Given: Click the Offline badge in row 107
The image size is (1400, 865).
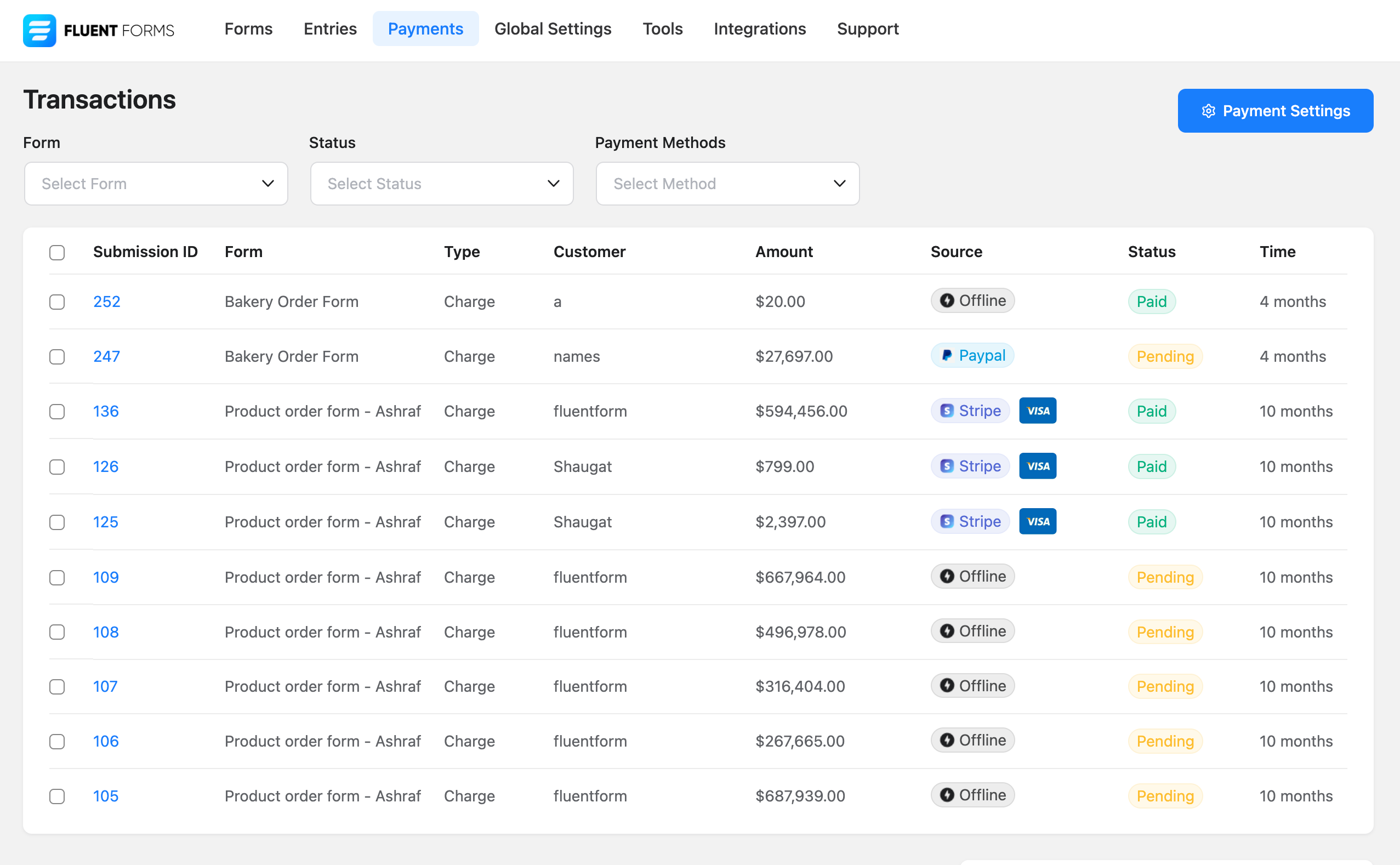Looking at the screenshot, I should (972, 686).
